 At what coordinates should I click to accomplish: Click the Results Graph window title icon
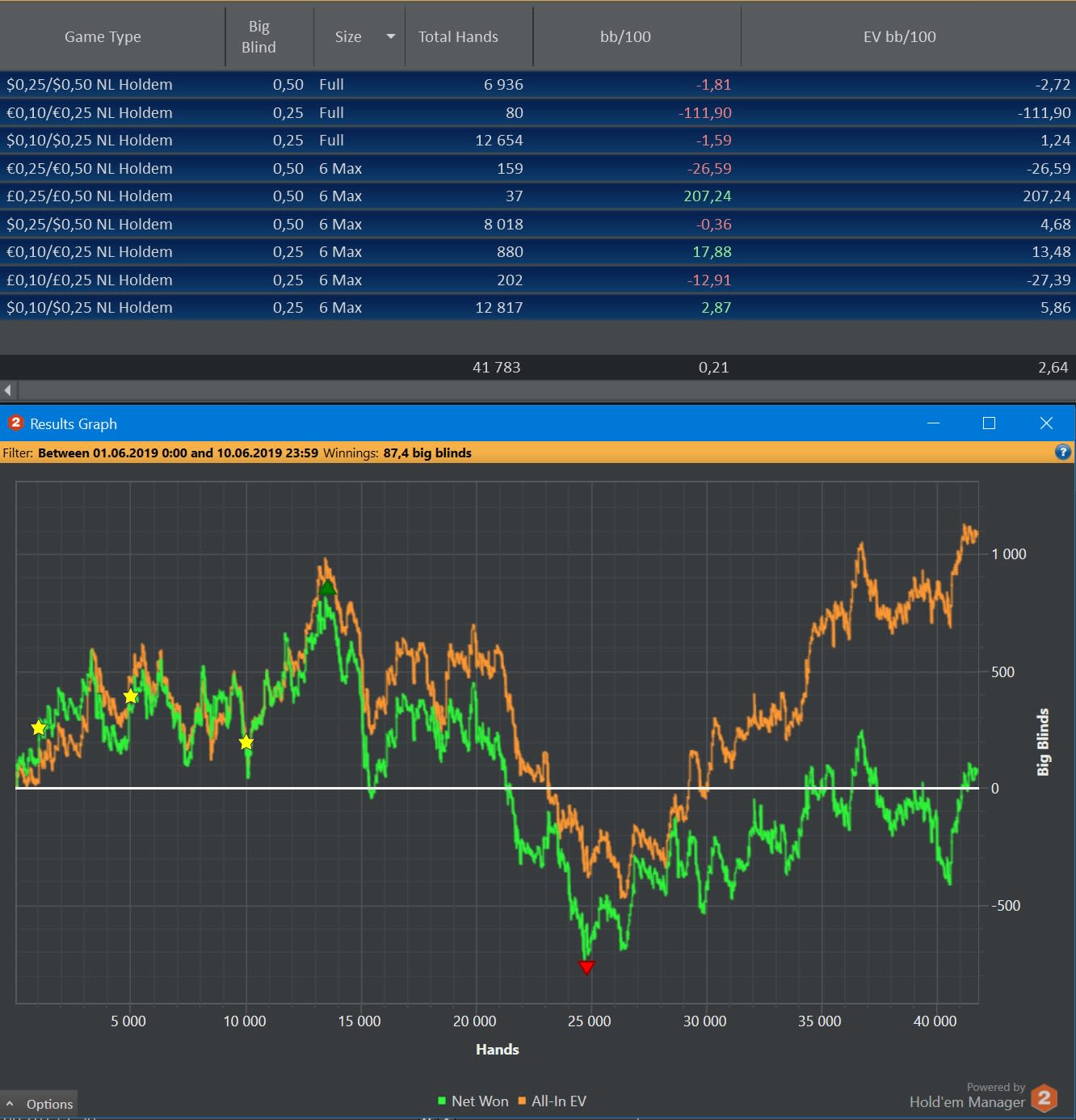point(15,423)
